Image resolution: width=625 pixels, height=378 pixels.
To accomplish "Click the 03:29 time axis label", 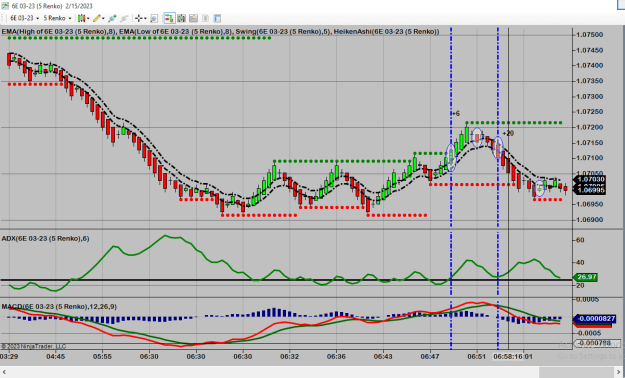I will (x=9, y=356).
